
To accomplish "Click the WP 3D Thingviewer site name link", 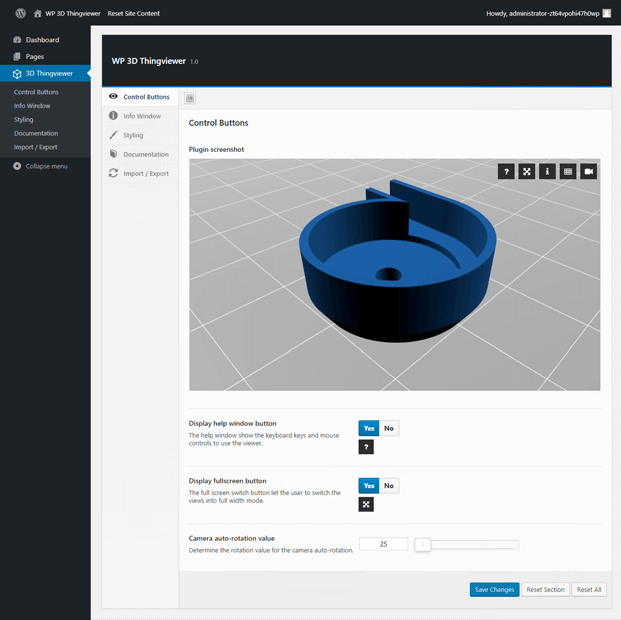I will coord(73,13).
